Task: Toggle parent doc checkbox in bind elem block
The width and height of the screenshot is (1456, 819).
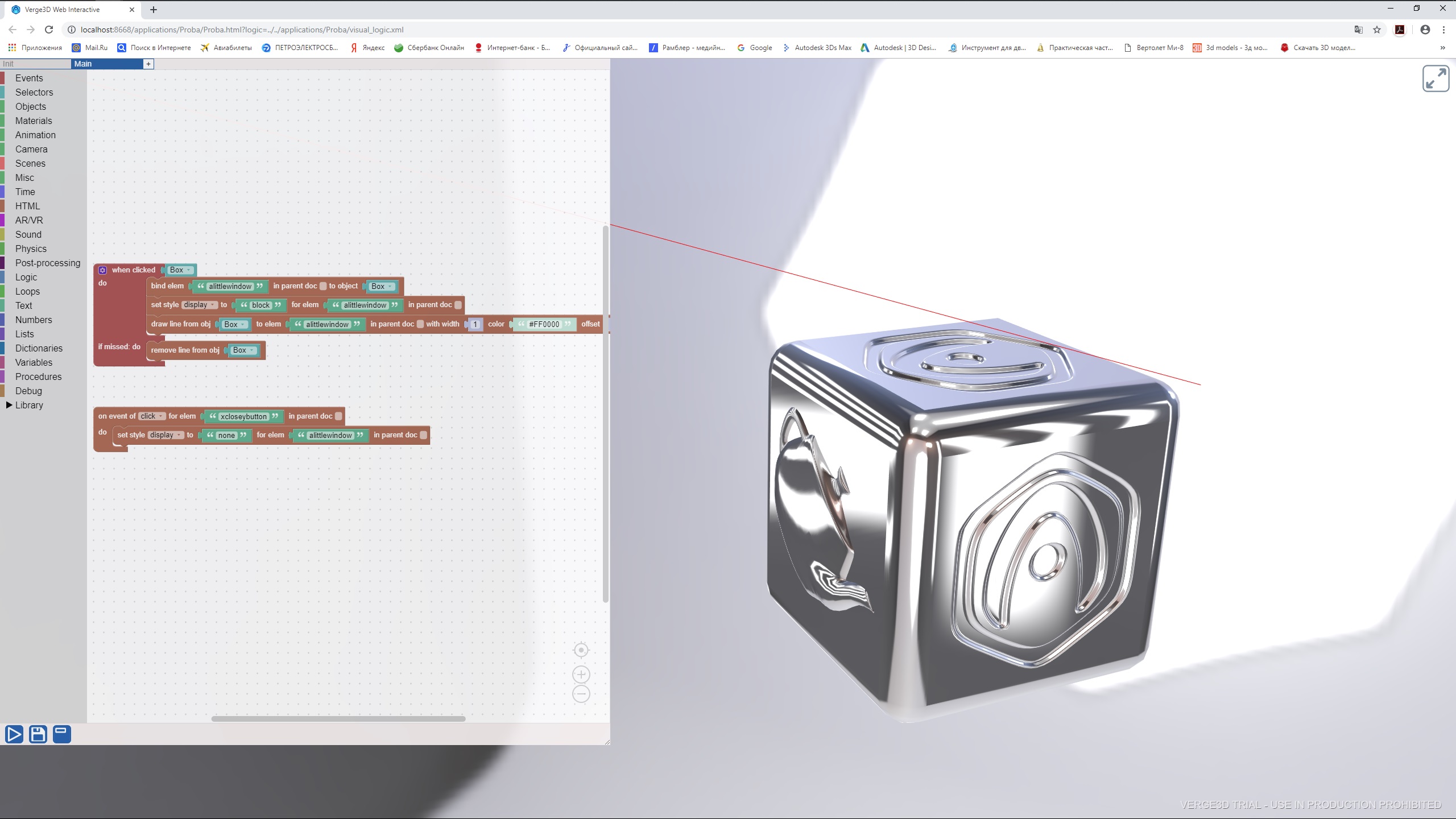Action: click(x=323, y=286)
